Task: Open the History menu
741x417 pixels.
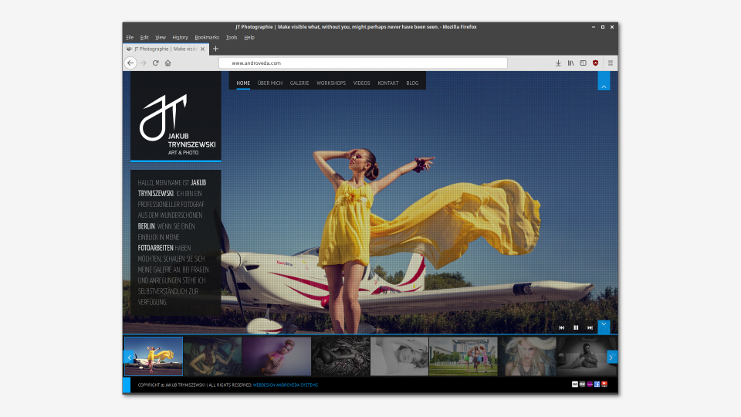Action: pos(180,37)
